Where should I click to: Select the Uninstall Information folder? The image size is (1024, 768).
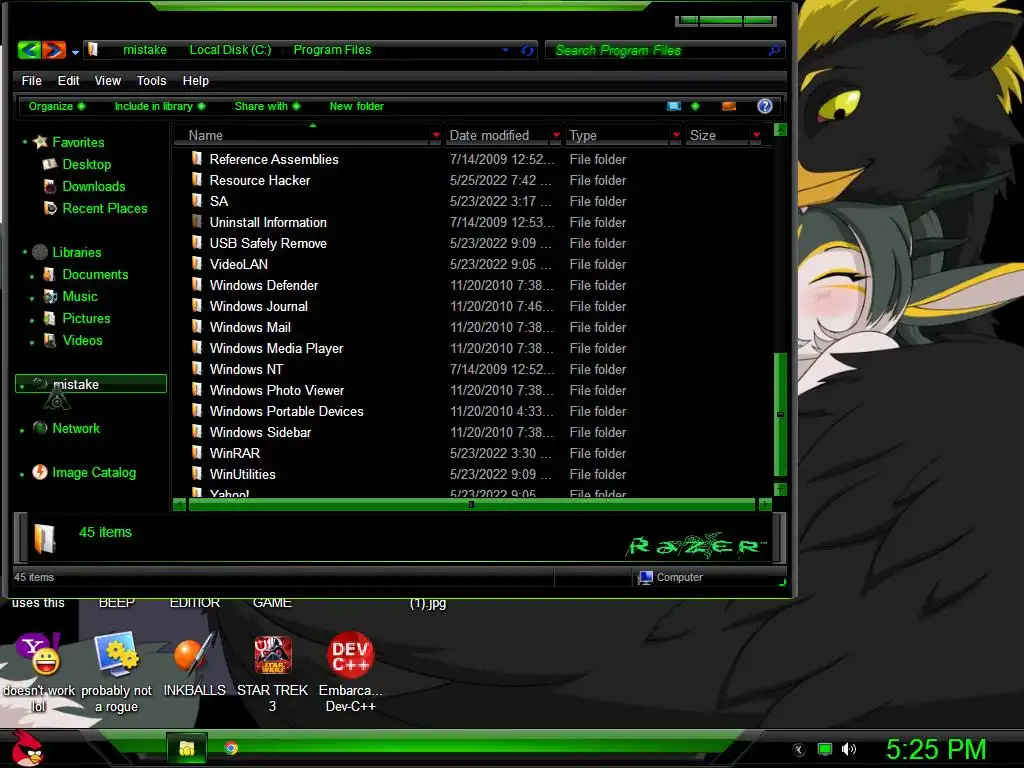pos(268,222)
